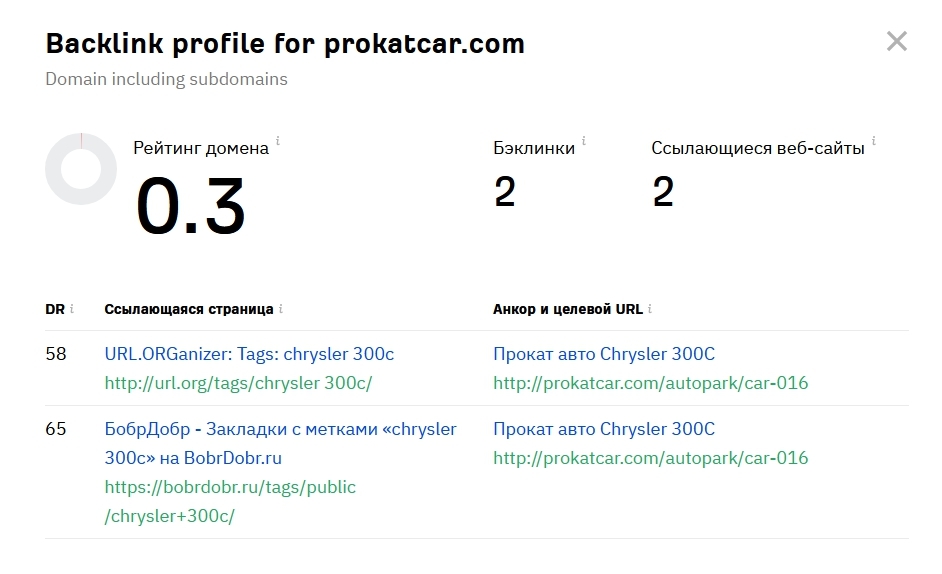The height and width of the screenshot is (574, 942).
Task: Click info icon next to DR header
Action: click(x=71, y=308)
